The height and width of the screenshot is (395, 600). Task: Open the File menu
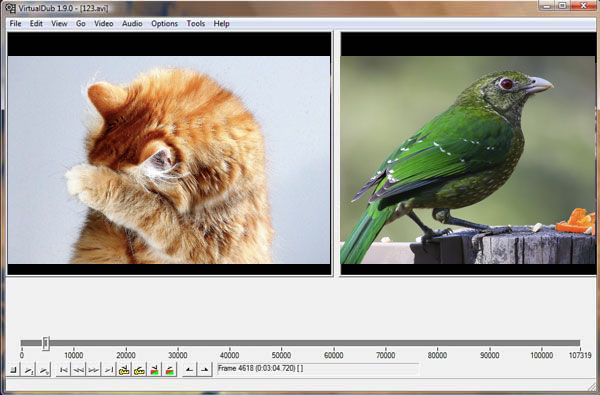(x=15, y=24)
